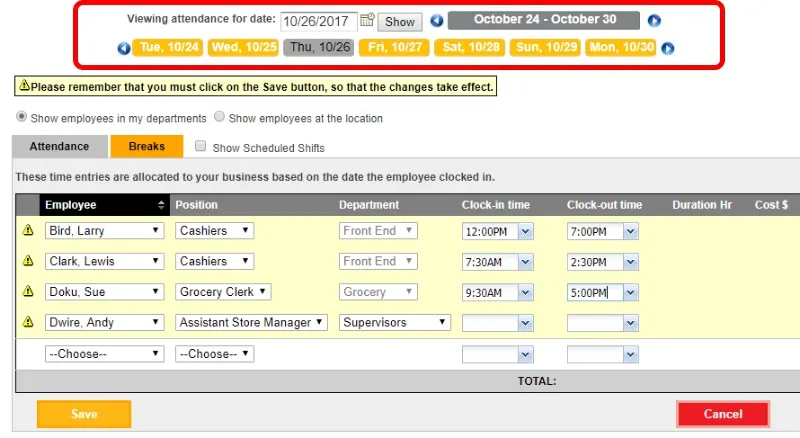The image size is (800, 438).
Task: Click disabled Grocery department dropdown
Action: pos(378,292)
